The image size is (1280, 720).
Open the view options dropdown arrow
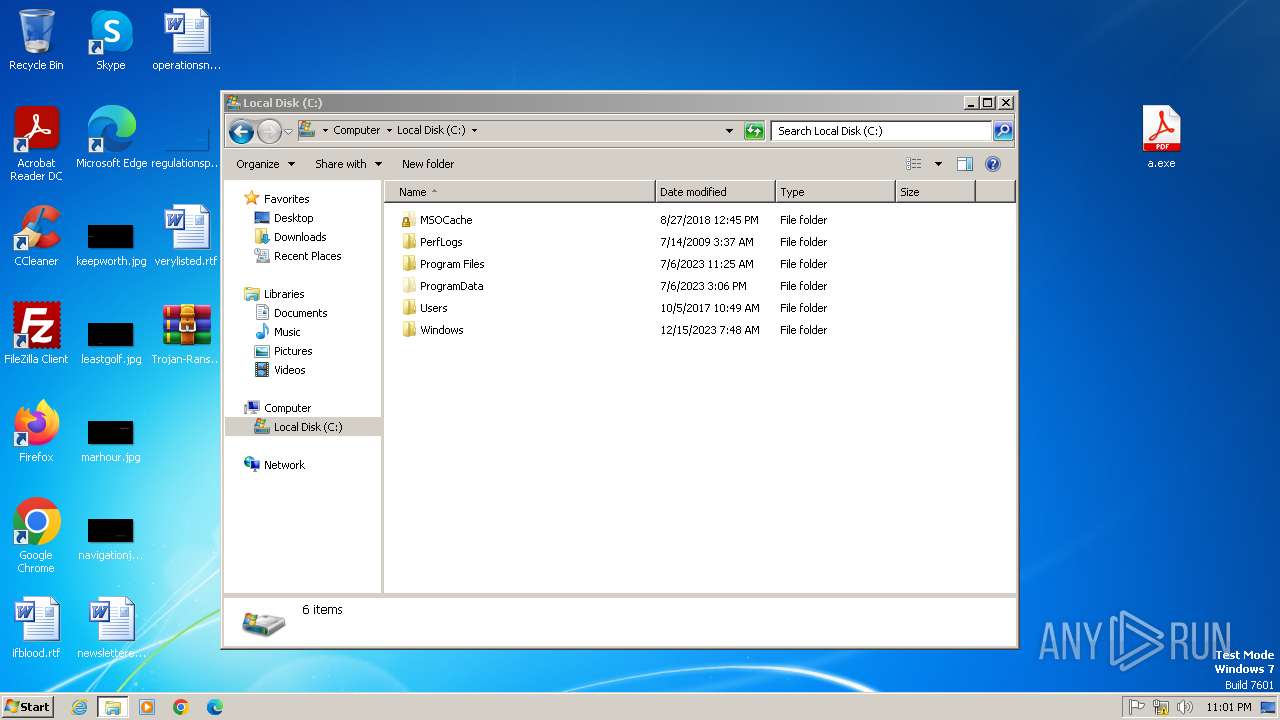pos(938,164)
